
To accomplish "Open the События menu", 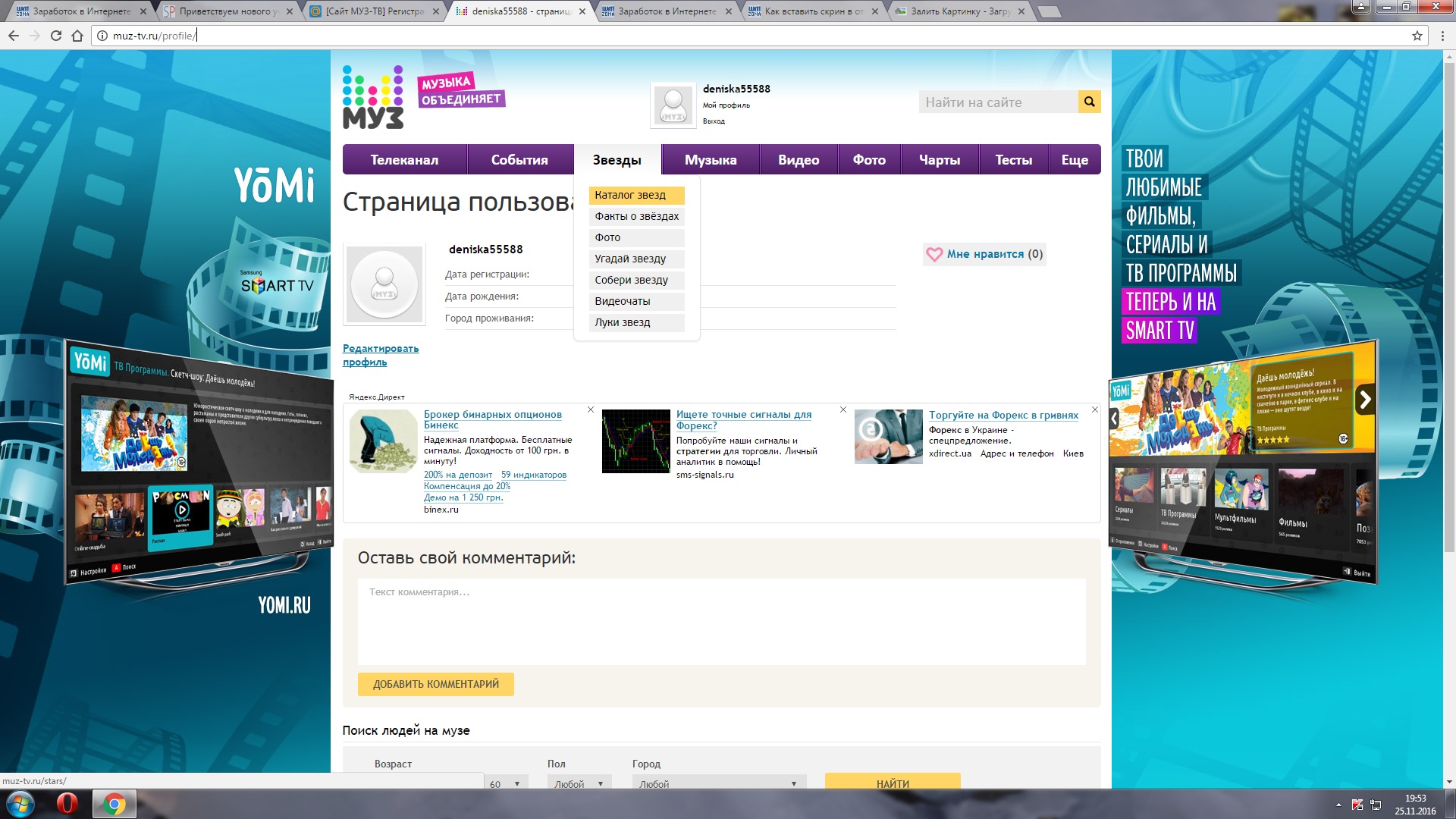I will point(519,159).
